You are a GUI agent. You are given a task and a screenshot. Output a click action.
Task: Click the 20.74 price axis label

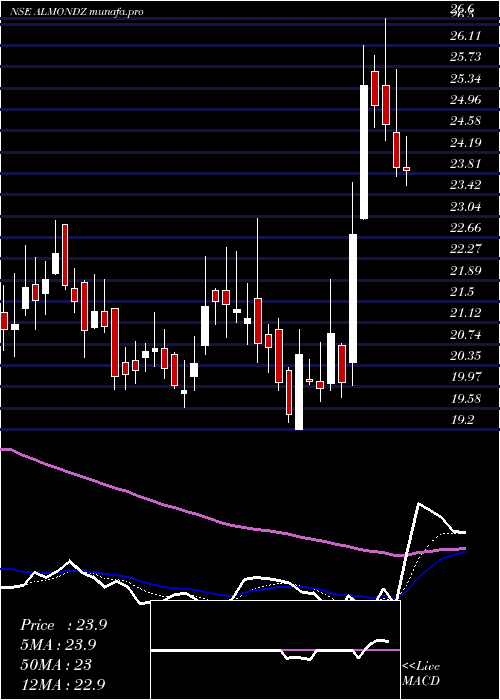[x=466, y=335]
